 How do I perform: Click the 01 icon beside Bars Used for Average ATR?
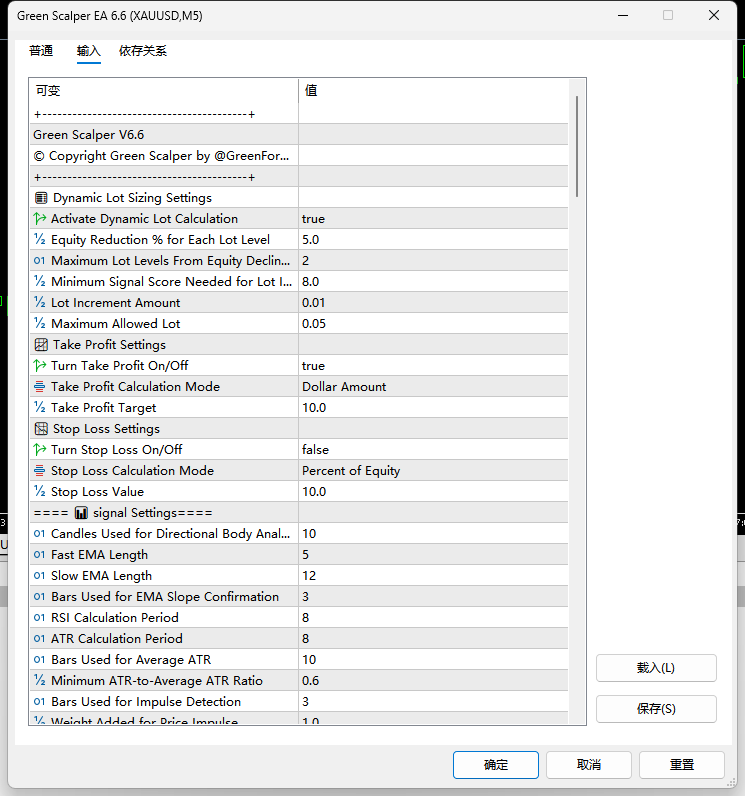click(x=40, y=659)
